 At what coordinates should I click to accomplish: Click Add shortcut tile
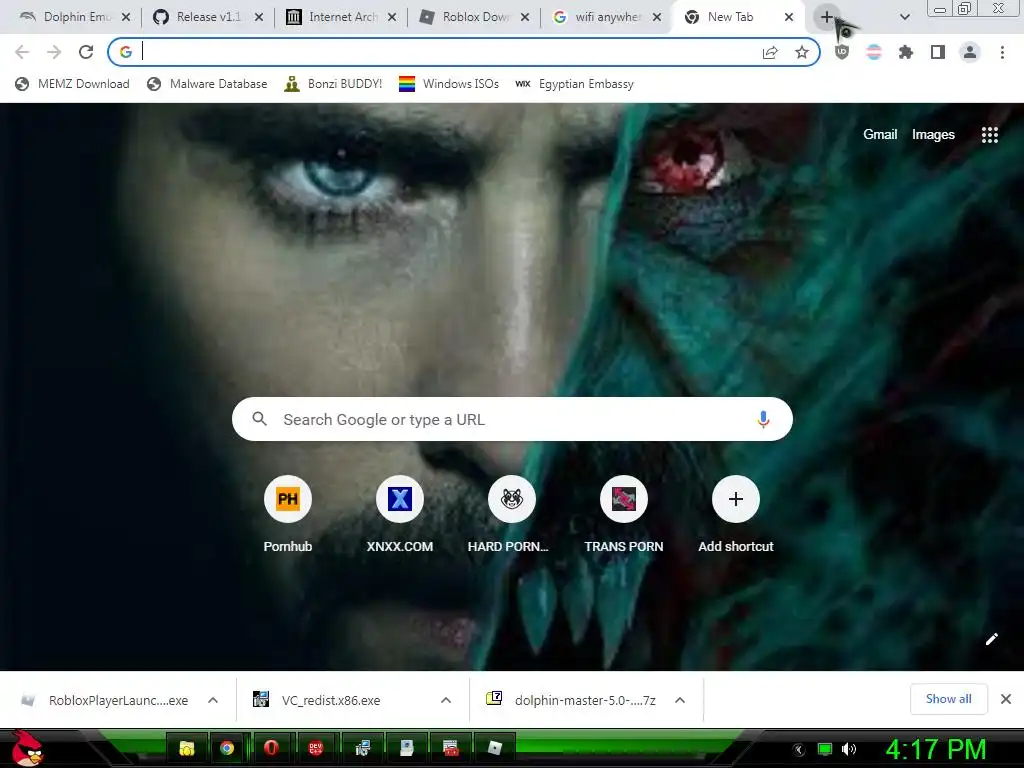coord(735,515)
